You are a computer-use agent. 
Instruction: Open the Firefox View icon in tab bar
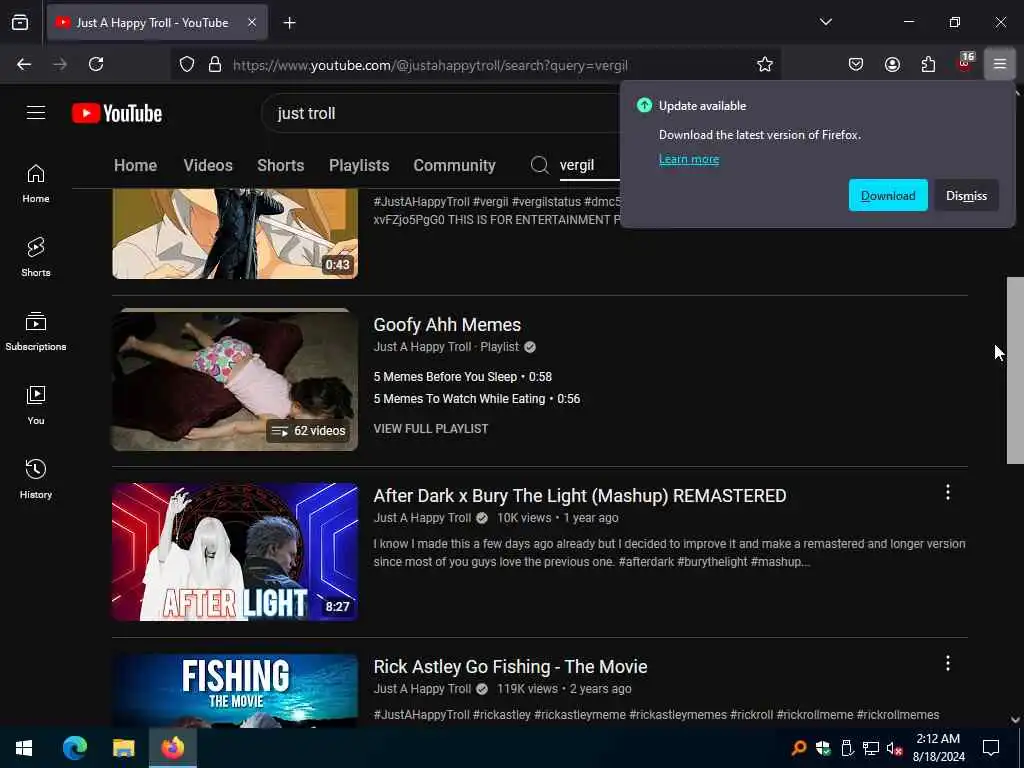[x=20, y=22]
